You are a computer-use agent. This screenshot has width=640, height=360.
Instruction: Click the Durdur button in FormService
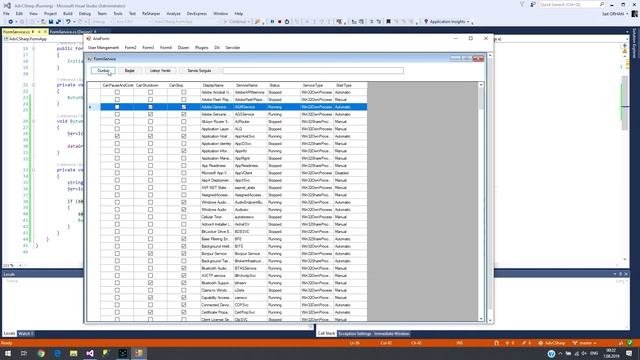103,71
